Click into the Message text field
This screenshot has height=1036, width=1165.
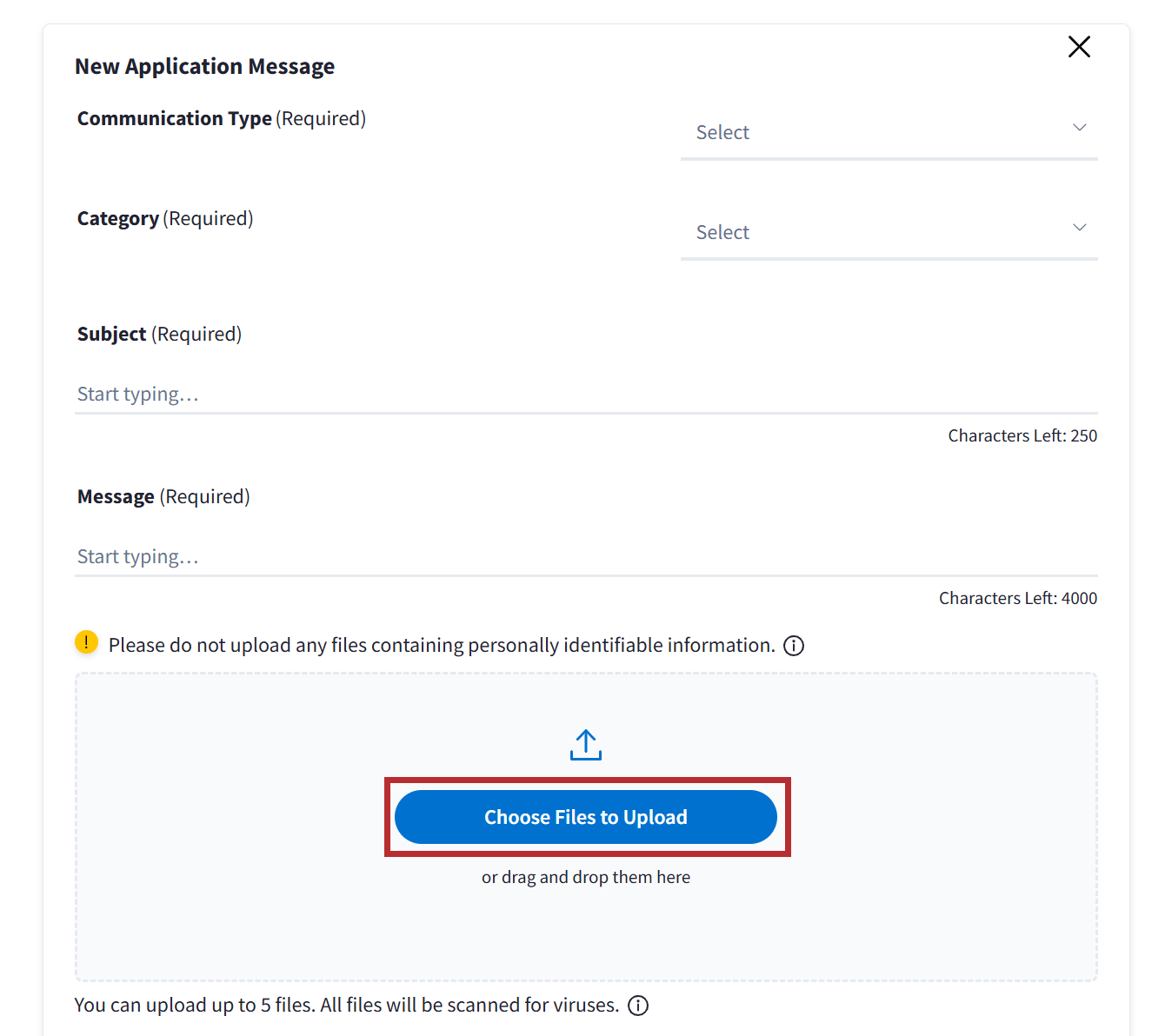[585, 557]
